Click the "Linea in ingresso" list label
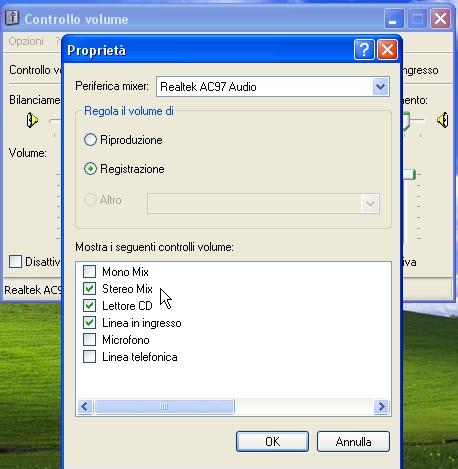The image size is (458, 469). click(x=142, y=323)
